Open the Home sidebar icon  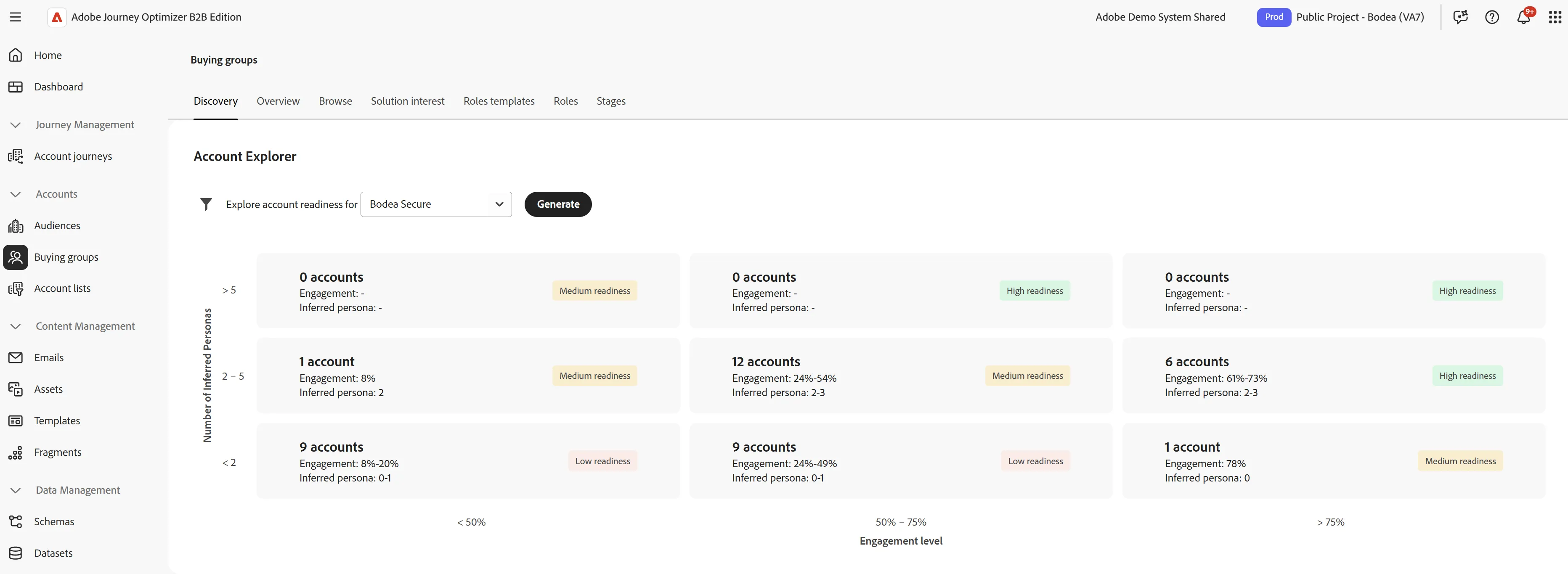(x=16, y=56)
